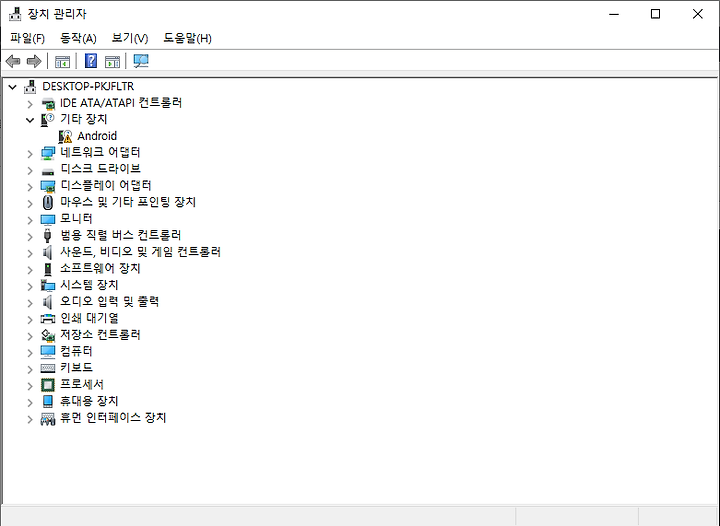Viewport: 720px width, 526px height.
Task: Click the 디스플레이 어댑터 icon
Action: (48, 186)
